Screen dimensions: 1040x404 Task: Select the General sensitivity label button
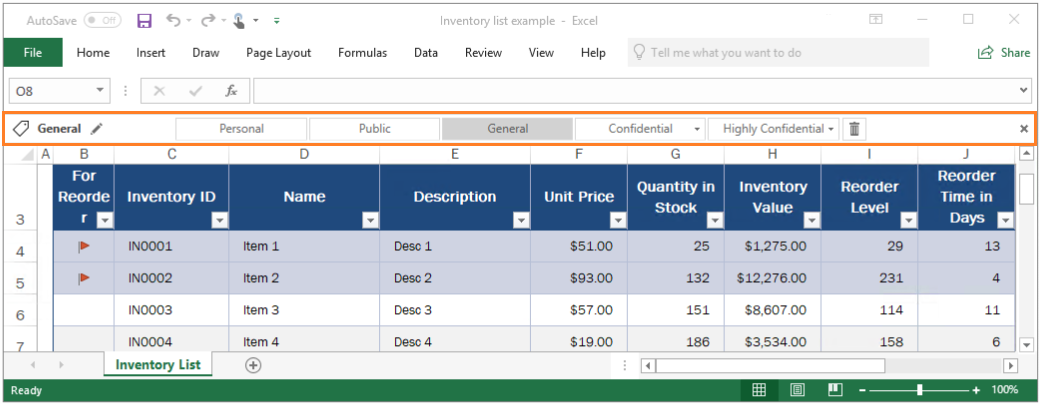[507, 129]
